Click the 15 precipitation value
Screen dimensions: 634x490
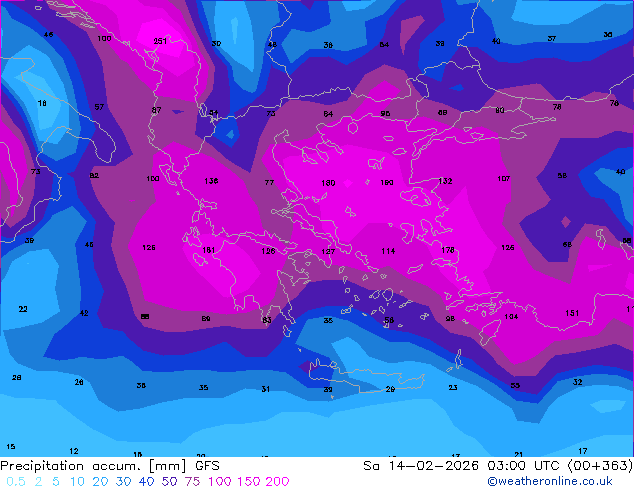pyautogui.click(x=11, y=446)
